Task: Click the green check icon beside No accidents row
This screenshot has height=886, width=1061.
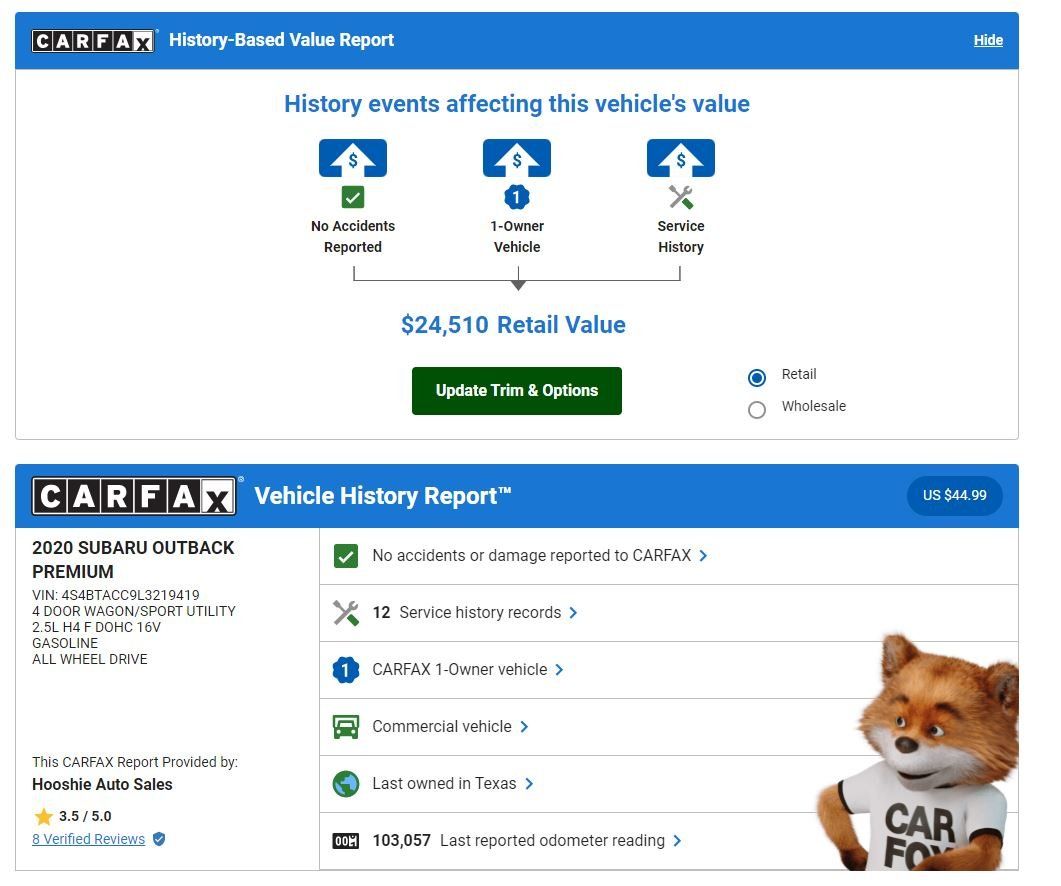Action: (346, 556)
